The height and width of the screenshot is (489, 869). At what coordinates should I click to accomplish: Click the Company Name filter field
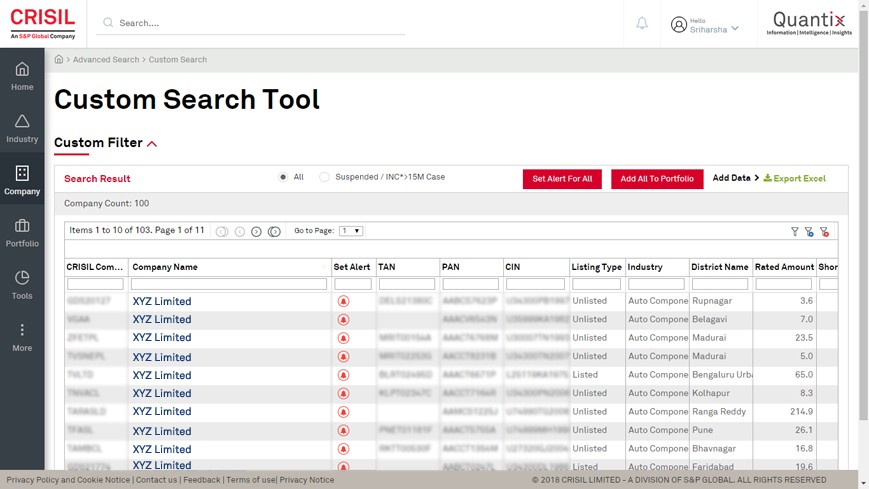(x=229, y=284)
